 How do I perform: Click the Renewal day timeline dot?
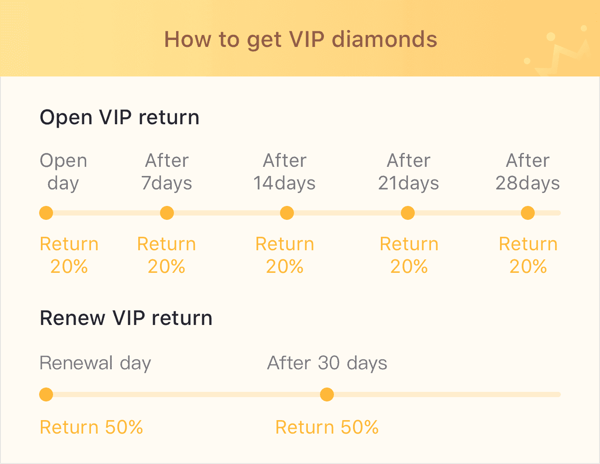[x=46, y=395]
